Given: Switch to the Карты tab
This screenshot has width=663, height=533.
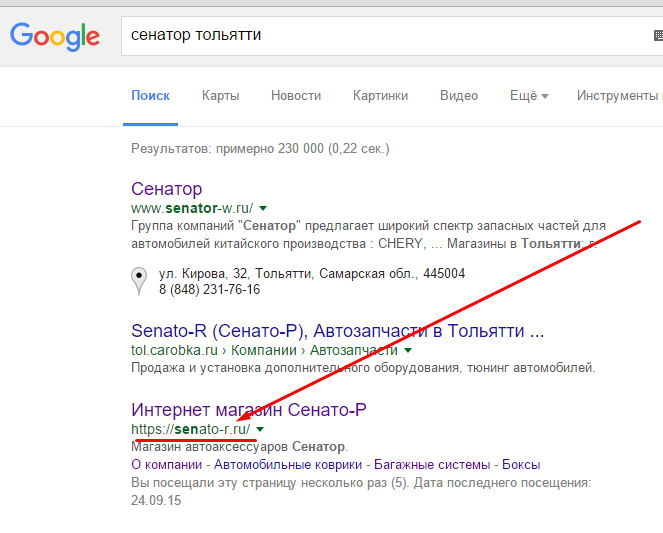Looking at the screenshot, I should (x=220, y=96).
